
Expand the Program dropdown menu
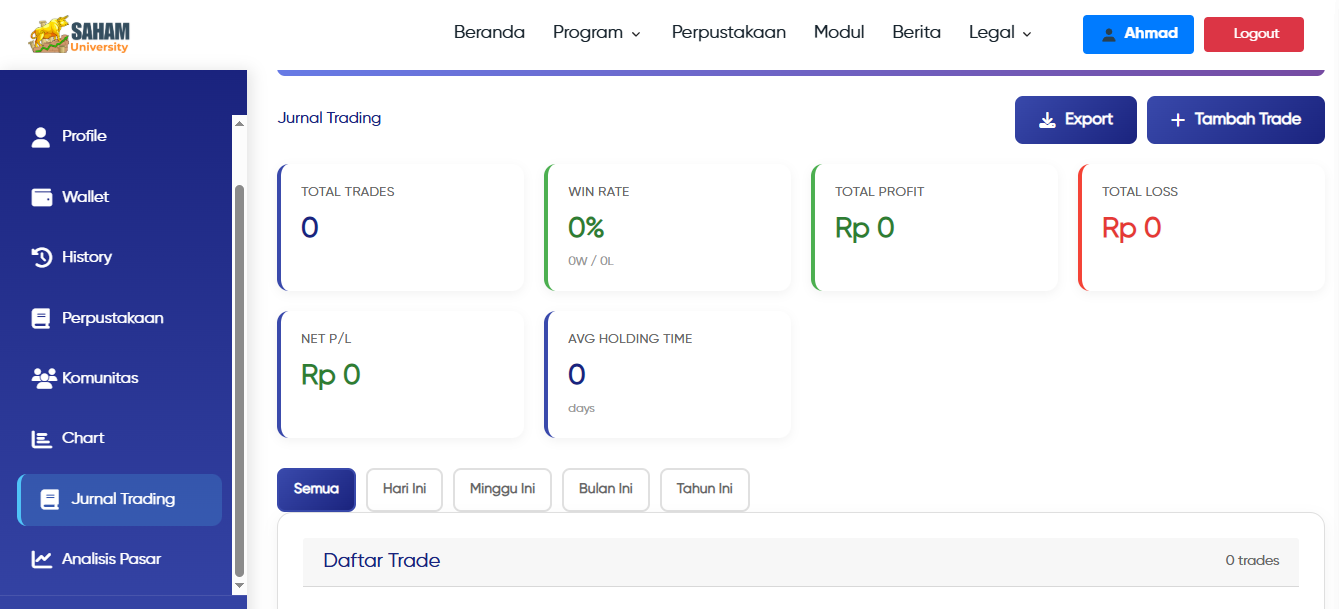point(596,32)
